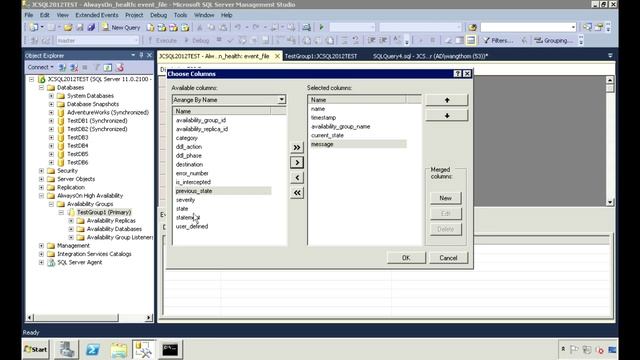Open the Tools menu
The height and width of the screenshot is (360, 640).
click(180, 15)
